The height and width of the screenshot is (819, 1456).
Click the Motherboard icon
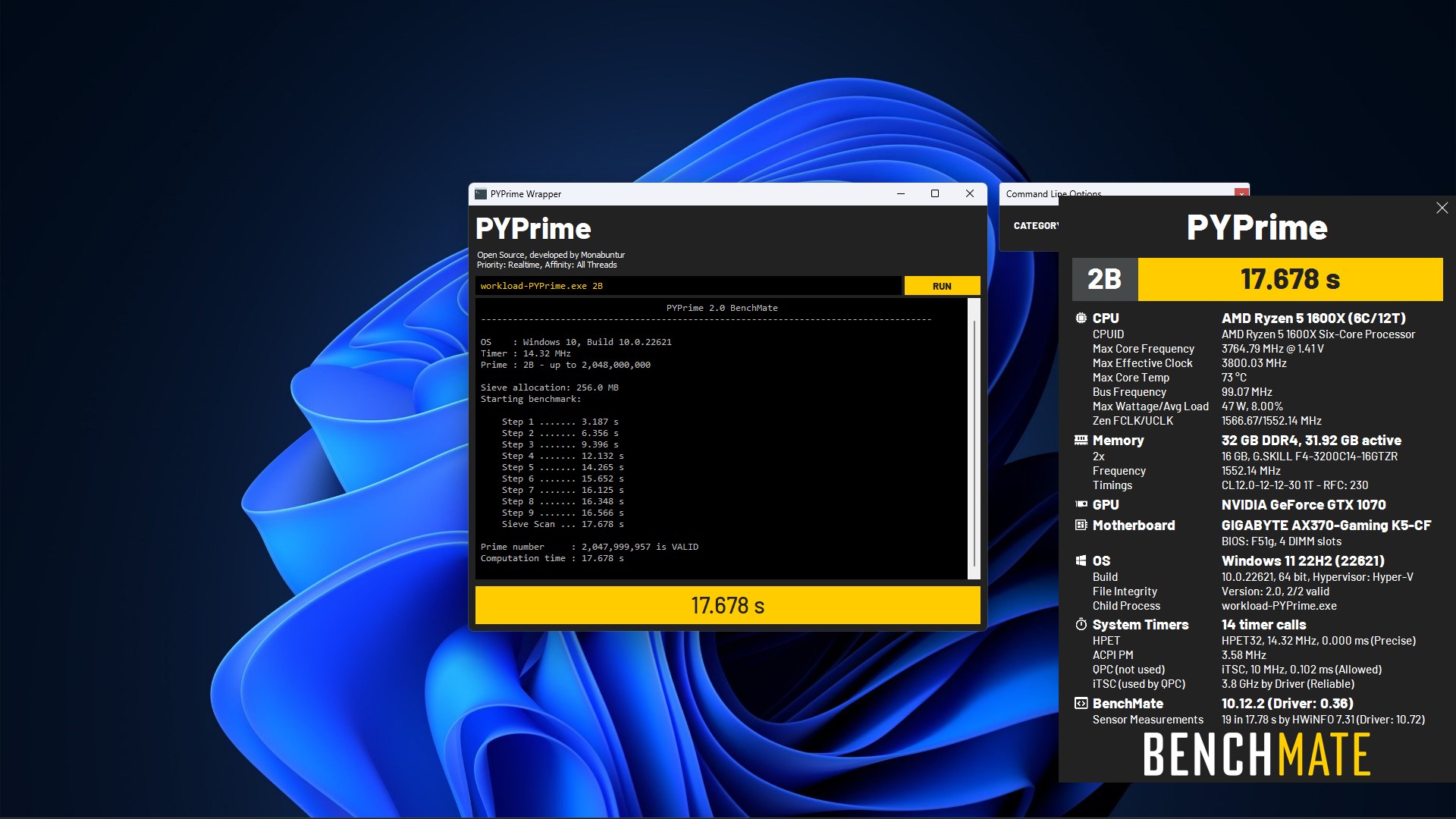tap(1081, 525)
